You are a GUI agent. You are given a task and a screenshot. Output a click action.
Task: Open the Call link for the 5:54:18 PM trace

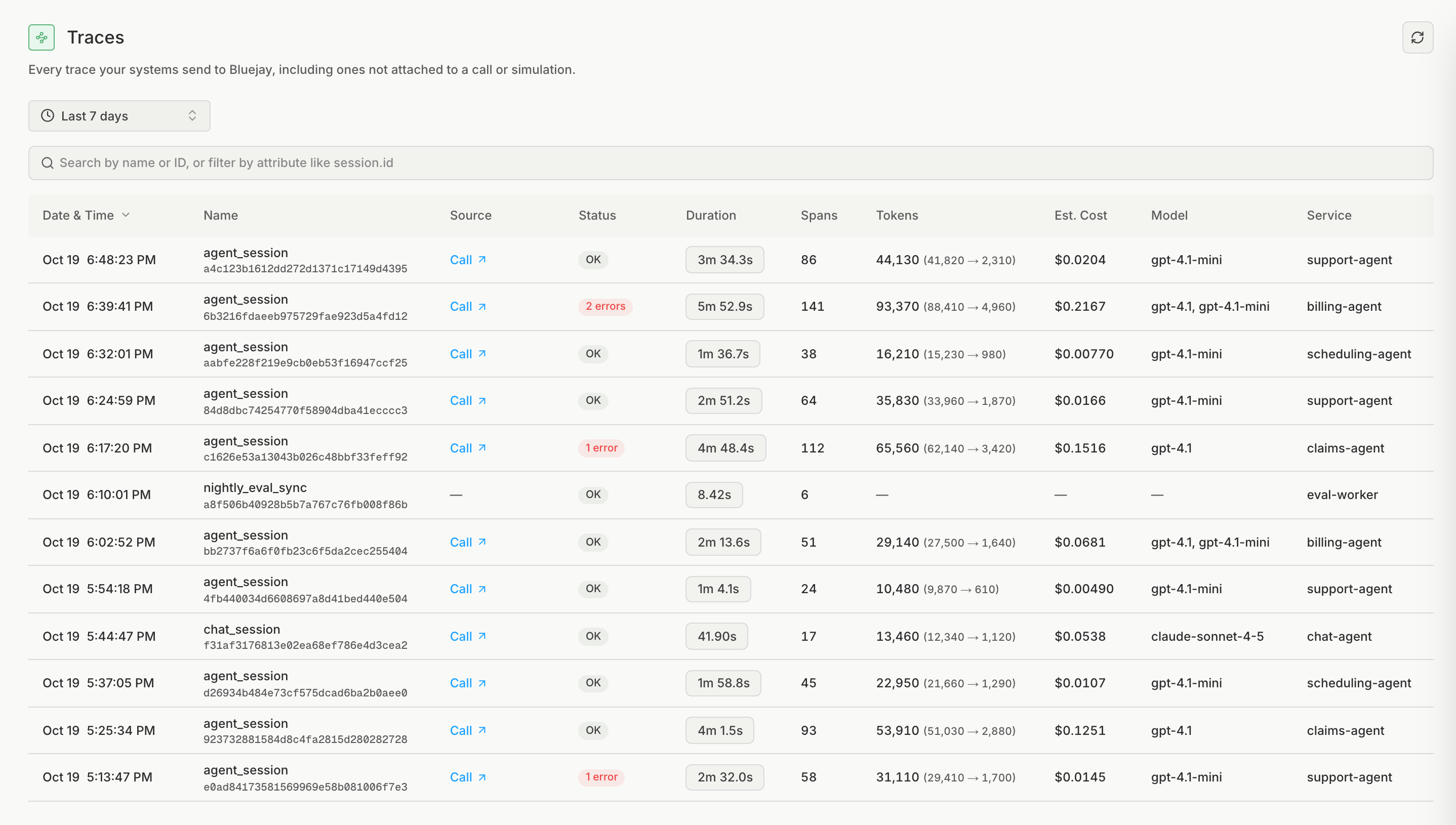coord(468,589)
